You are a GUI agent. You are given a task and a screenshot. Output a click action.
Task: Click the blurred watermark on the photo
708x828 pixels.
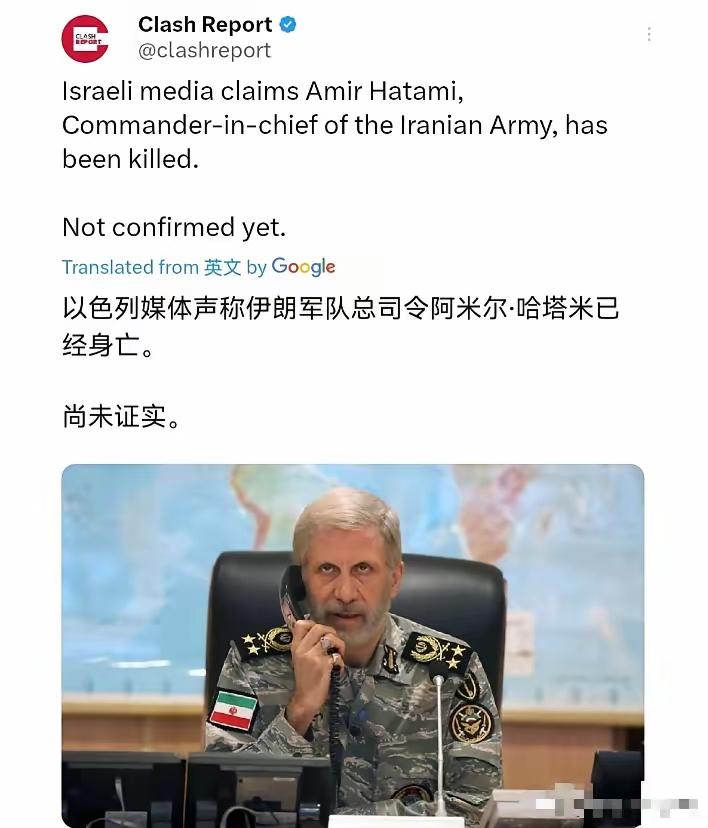pos(617,804)
